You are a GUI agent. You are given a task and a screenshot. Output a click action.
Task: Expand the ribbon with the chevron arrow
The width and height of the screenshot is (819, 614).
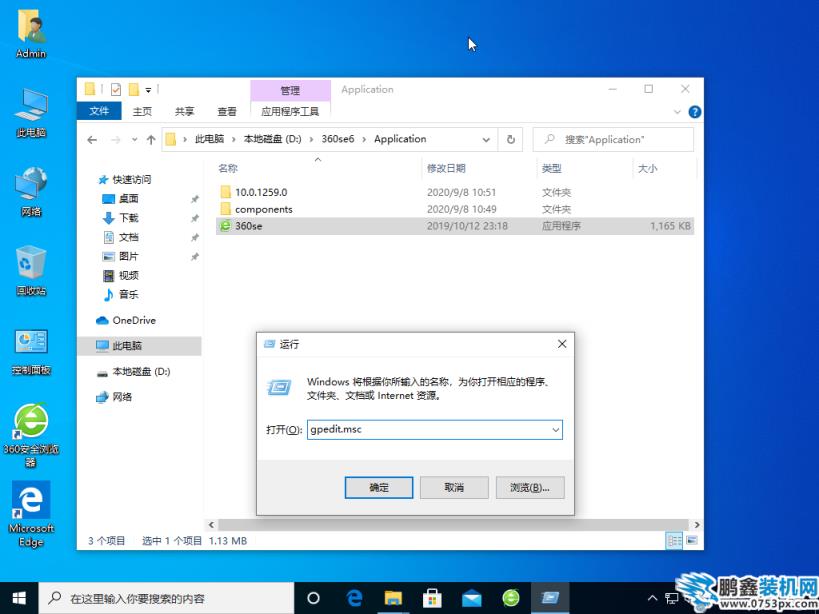679,112
